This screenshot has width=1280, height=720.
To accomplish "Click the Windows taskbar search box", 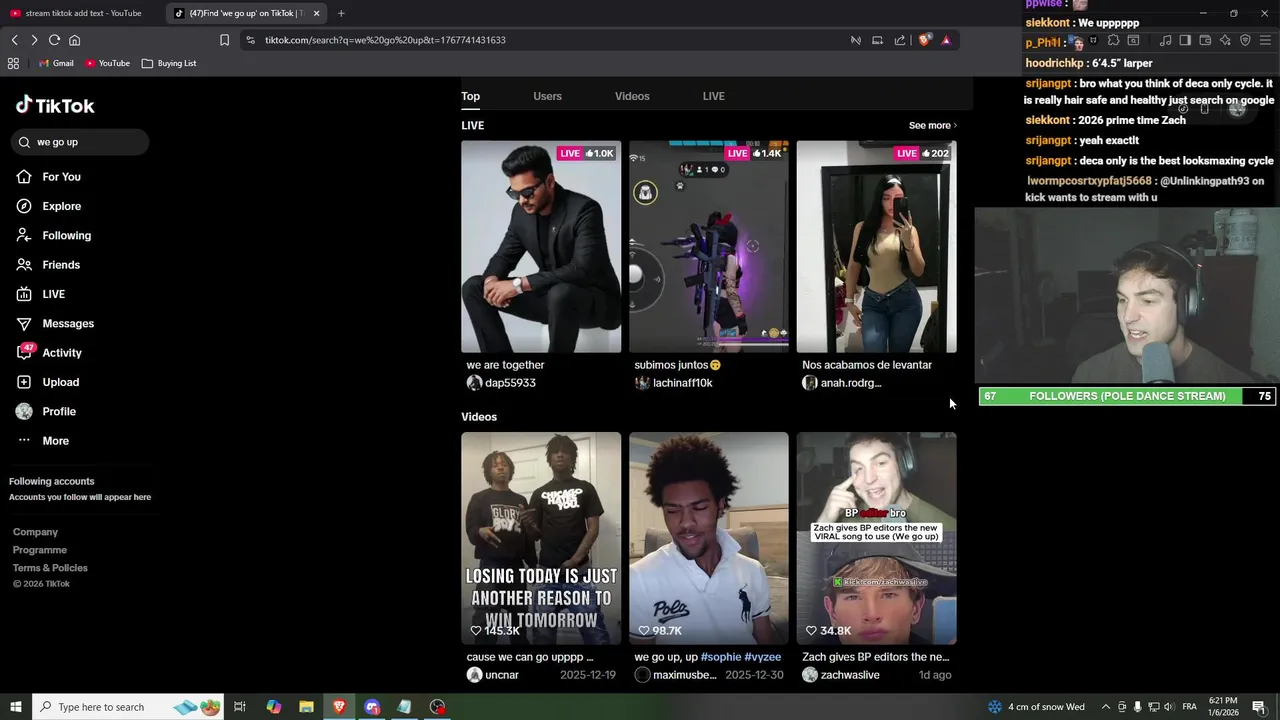I will (128, 707).
